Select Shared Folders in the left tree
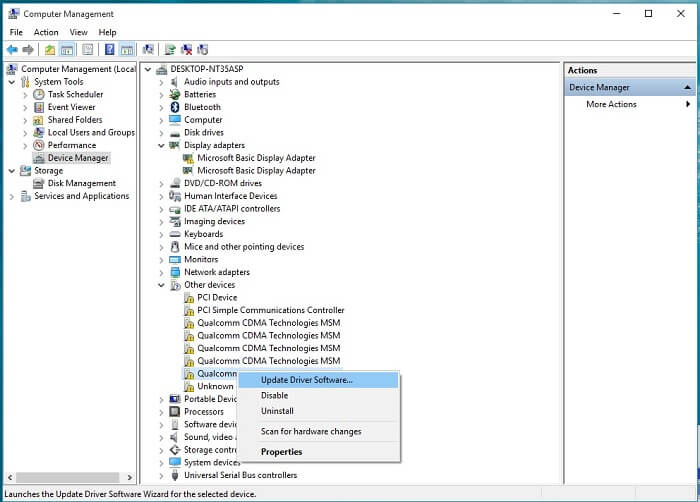The width and height of the screenshot is (700, 502). point(75,120)
